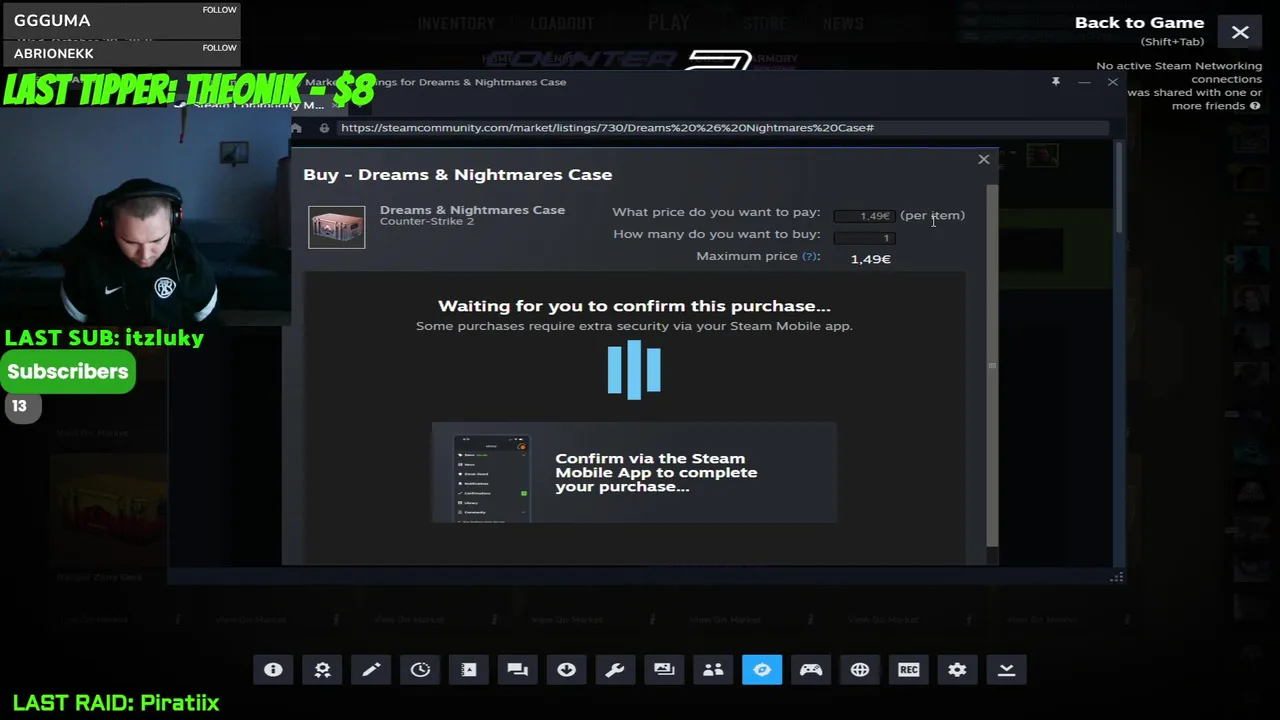This screenshot has width=1280, height=720.
Task: Click the help icon after 'more friends' text
Action: 1255,106
